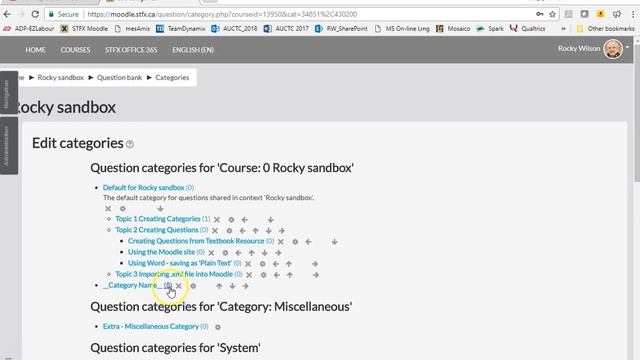Move 'Topic 2 Creating Questions' right
The image size is (640, 360).
click(281, 231)
